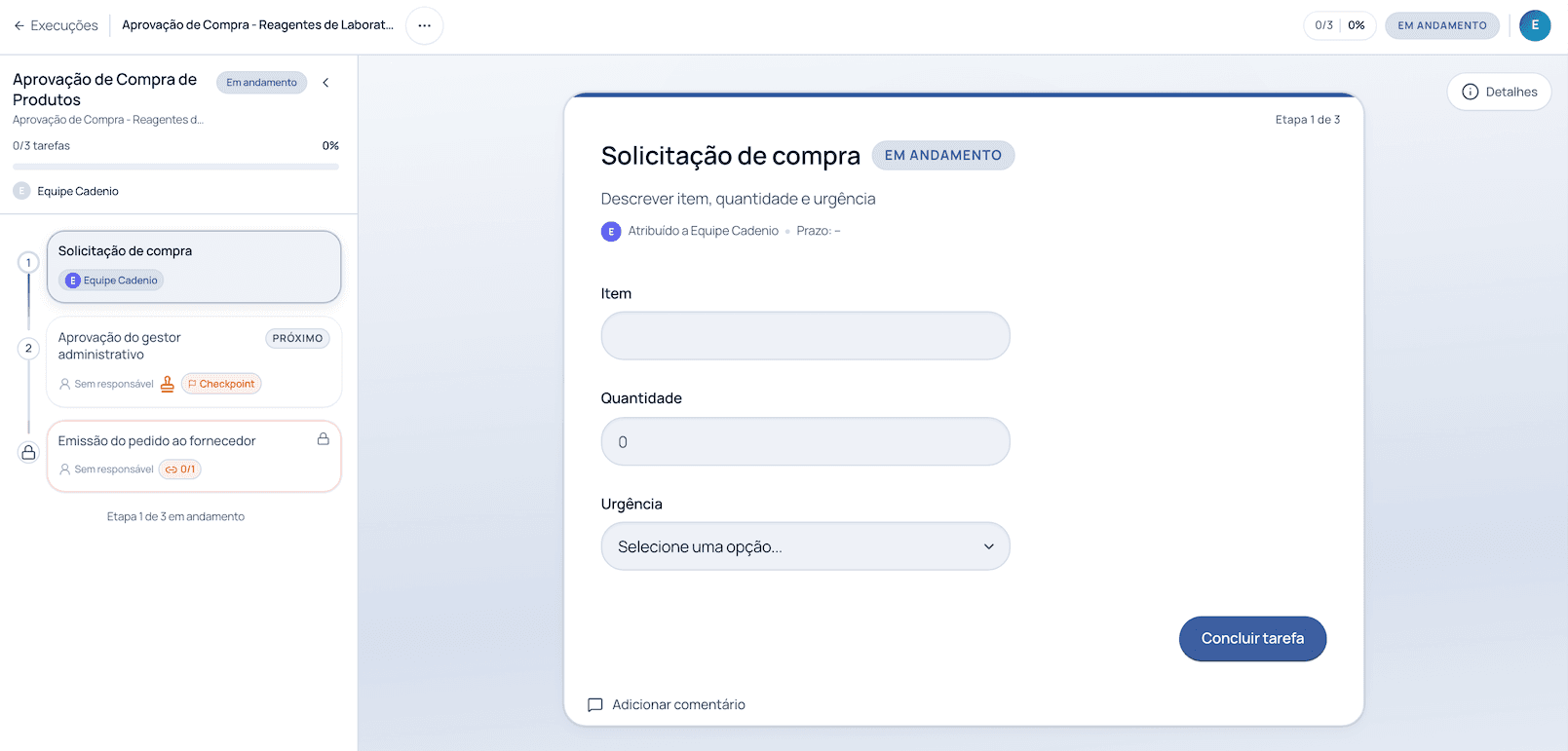Click Descrever item, quantidade e urgência text
Viewport: 1568px width, 751px height.
click(x=738, y=199)
